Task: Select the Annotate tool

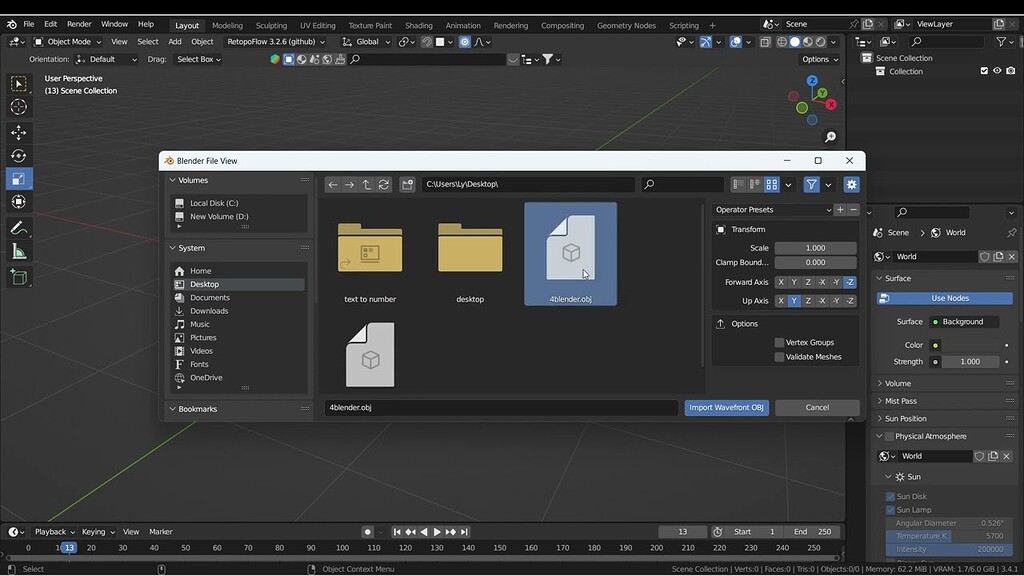Action: pyautogui.click(x=18, y=225)
